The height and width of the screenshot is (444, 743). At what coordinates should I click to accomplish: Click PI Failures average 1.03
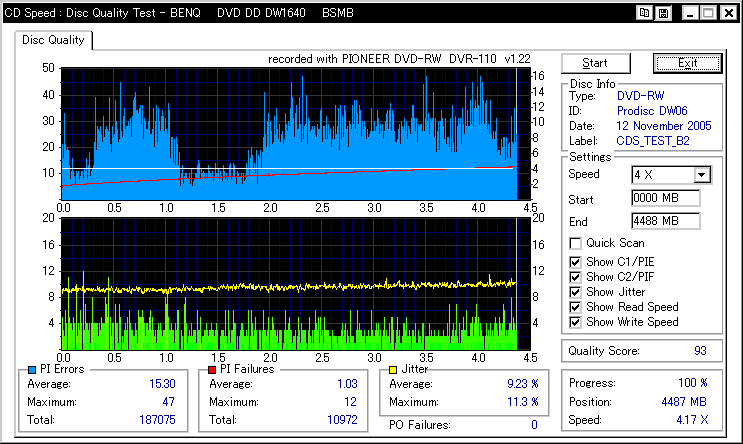tap(347, 384)
